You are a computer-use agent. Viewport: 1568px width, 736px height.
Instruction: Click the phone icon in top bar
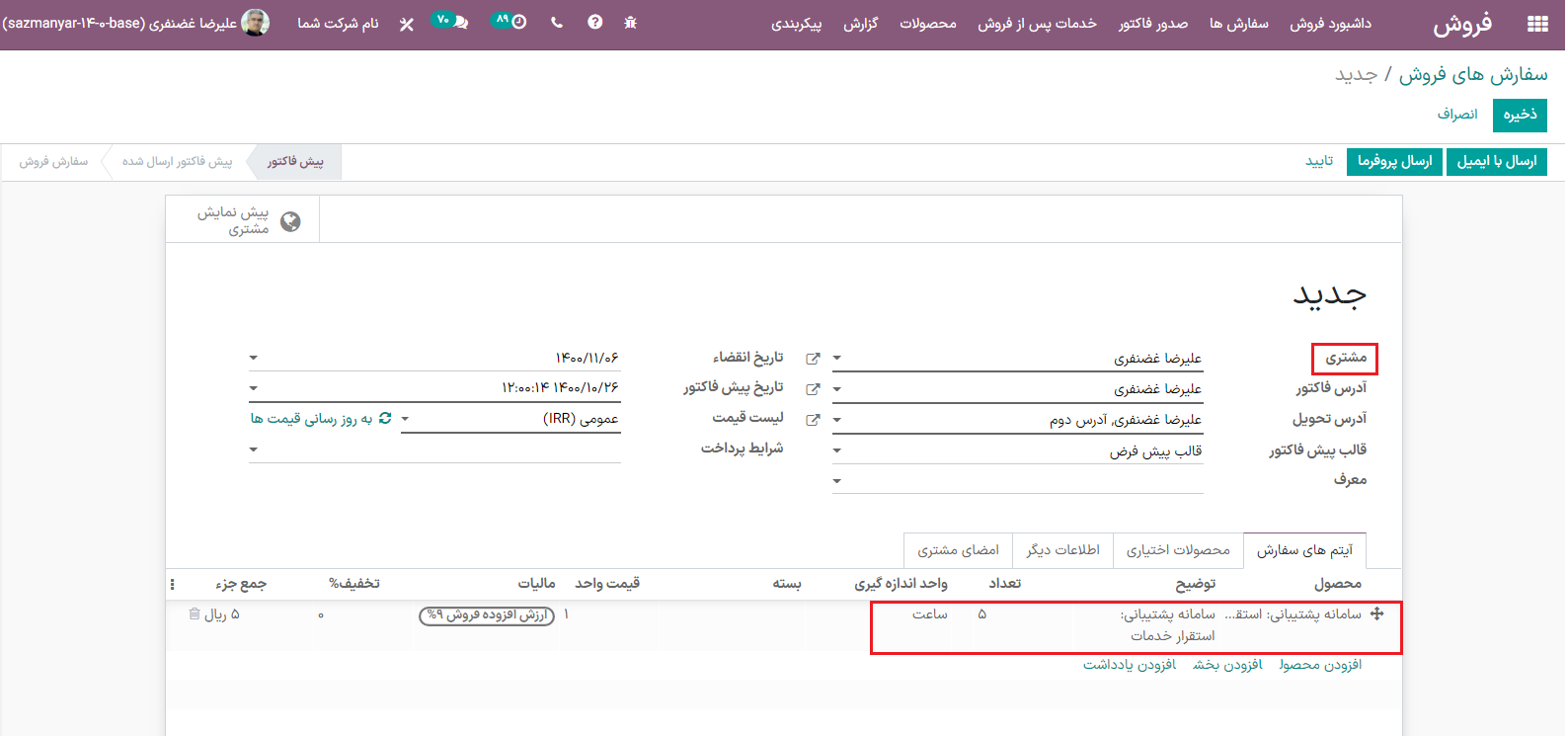coord(557,23)
